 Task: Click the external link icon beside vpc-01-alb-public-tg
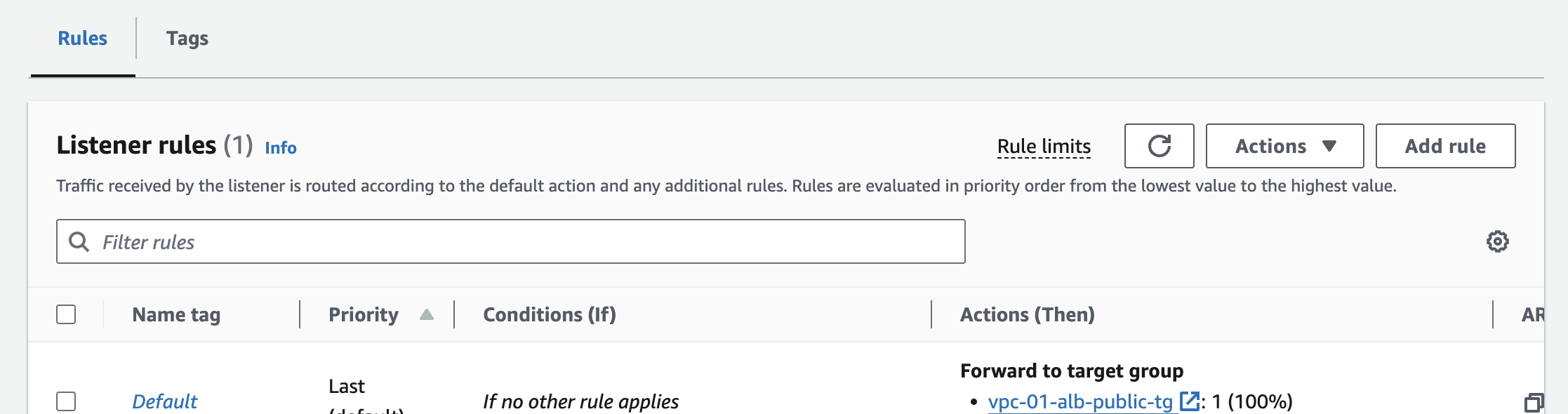pyautogui.click(x=1189, y=401)
